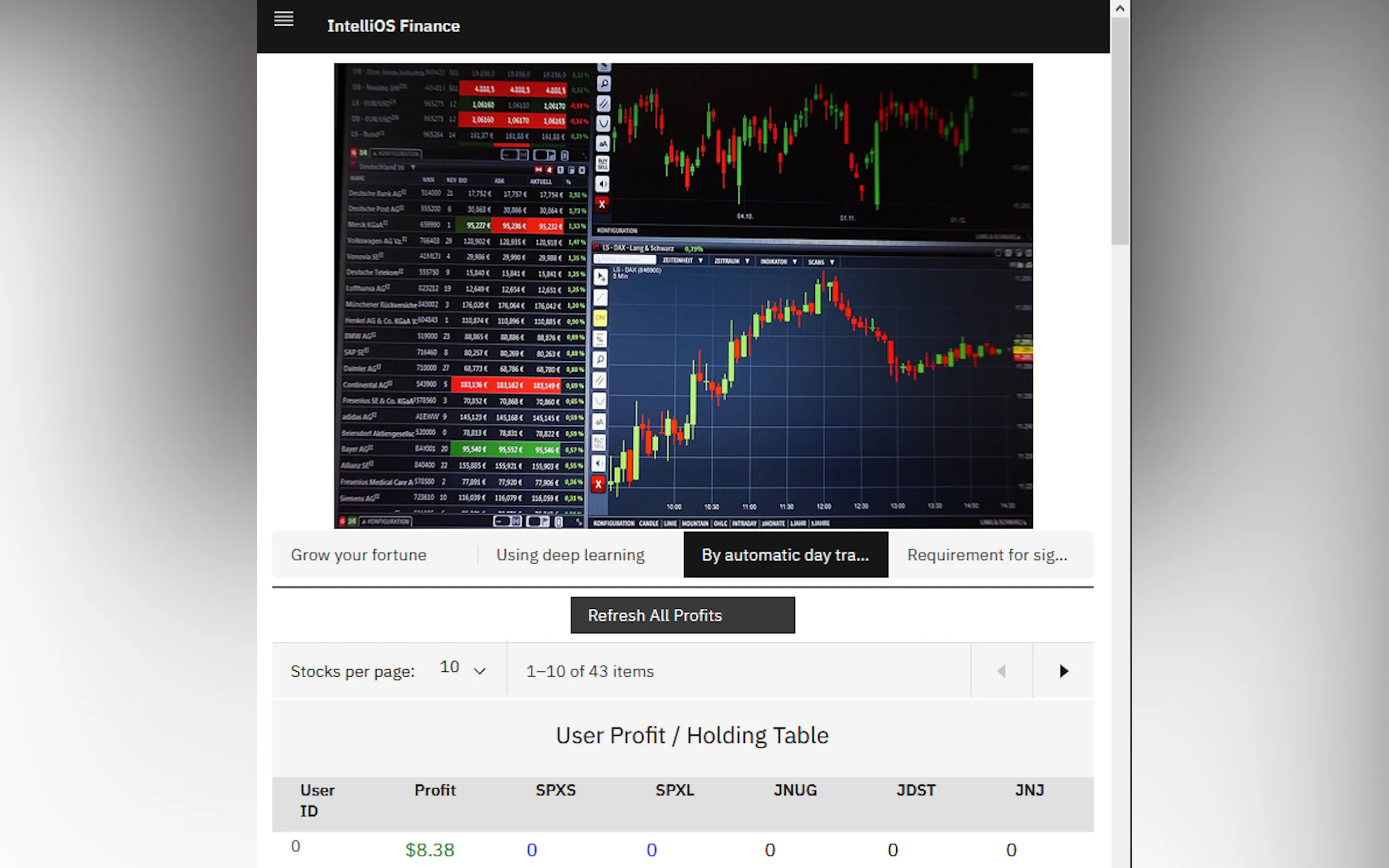The width and height of the screenshot is (1389, 868).
Task: Click the blue SPXS value for user 0
Action: [532, 849]
